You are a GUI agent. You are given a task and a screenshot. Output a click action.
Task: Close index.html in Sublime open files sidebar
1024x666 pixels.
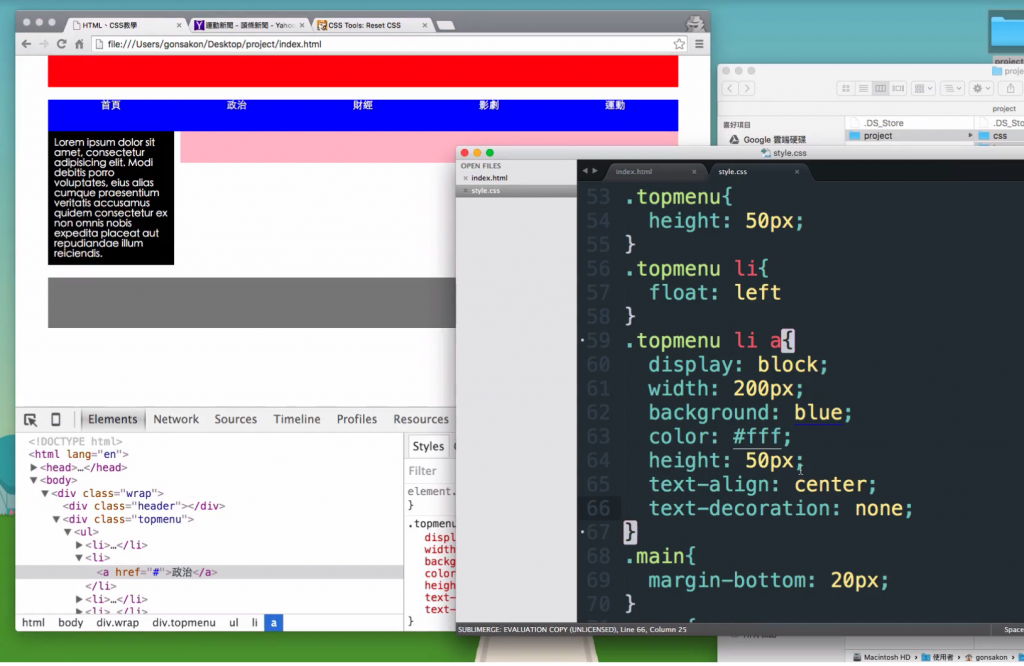point(465,178)
